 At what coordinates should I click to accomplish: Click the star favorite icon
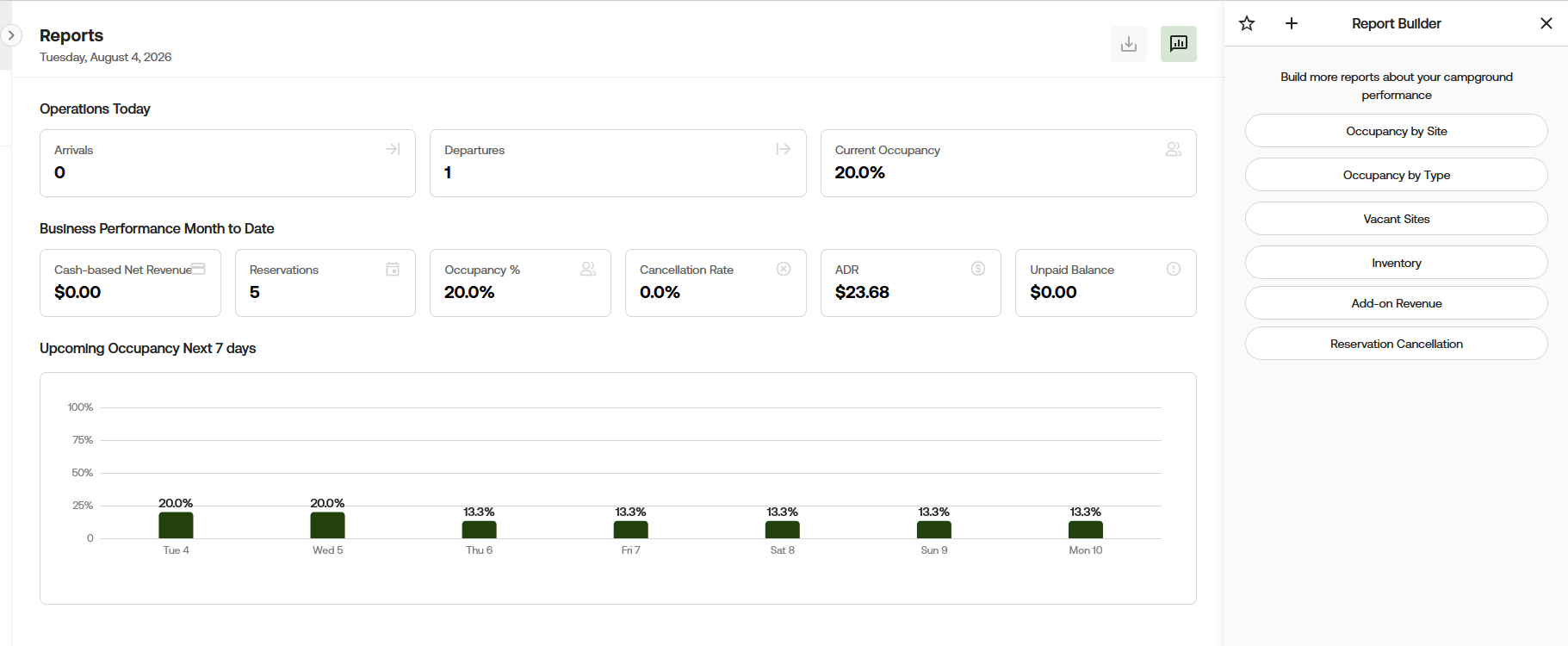(x=1246, y=23)
